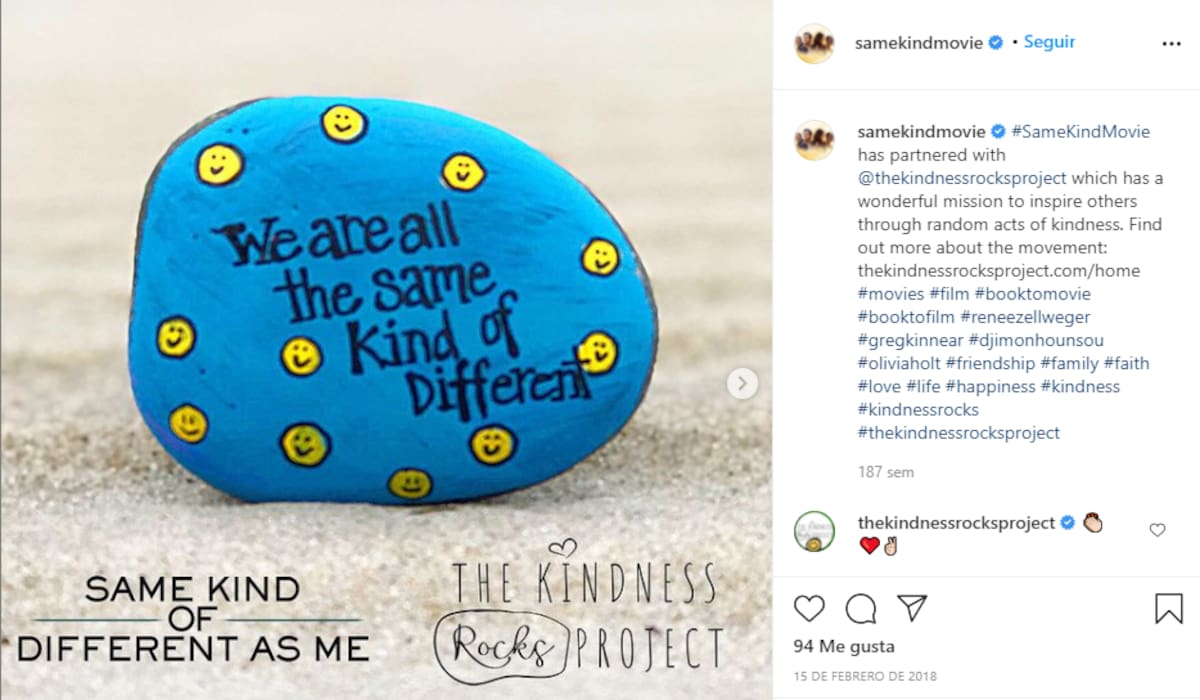Open the #kindnessrocks hashtag
Viewport: 1200px width, 700px height.
(x=918, y=409)
